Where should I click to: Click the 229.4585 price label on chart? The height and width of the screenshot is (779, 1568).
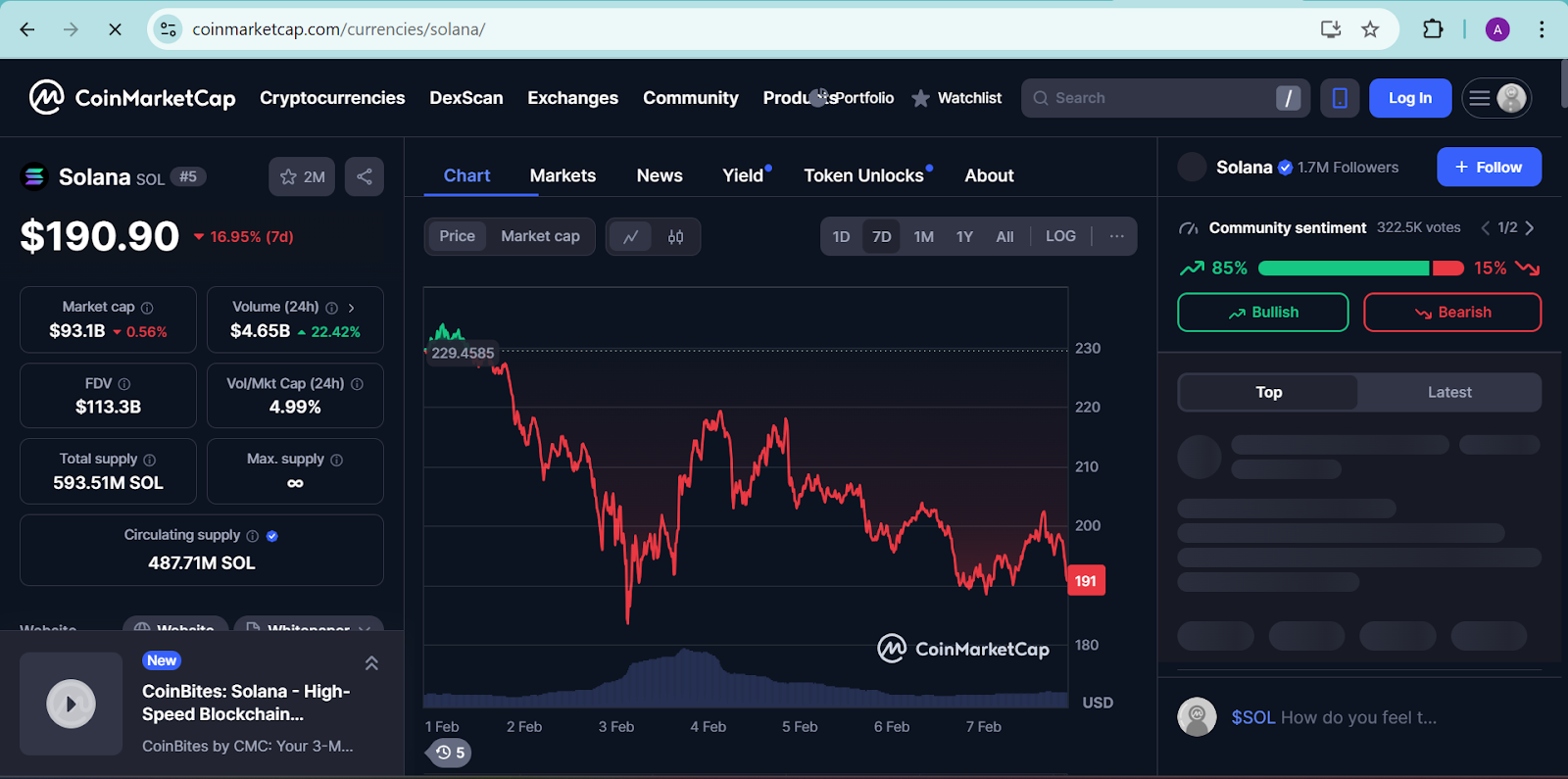(x=463, y=353)
